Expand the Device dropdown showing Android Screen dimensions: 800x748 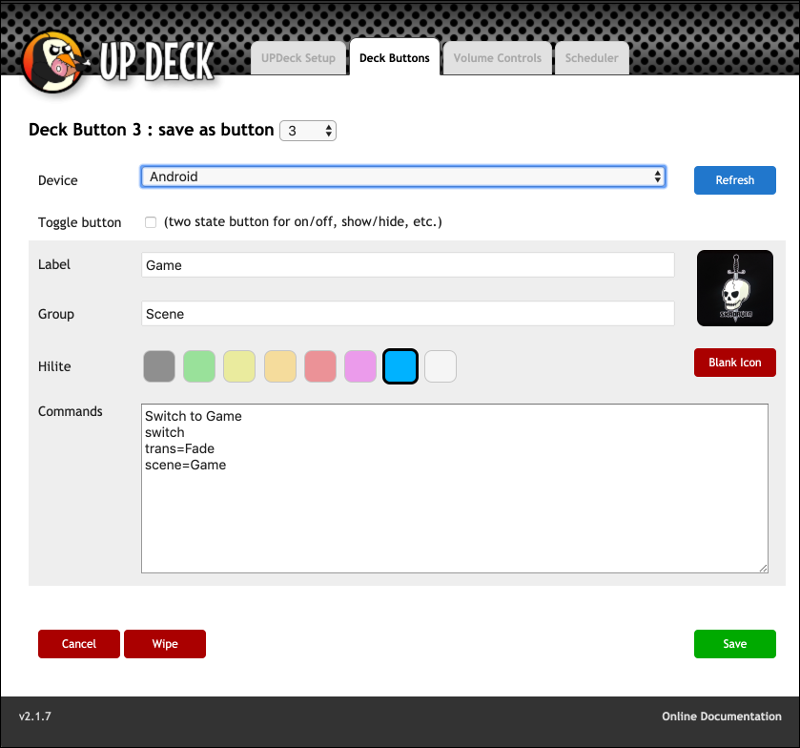click(403, 177)
